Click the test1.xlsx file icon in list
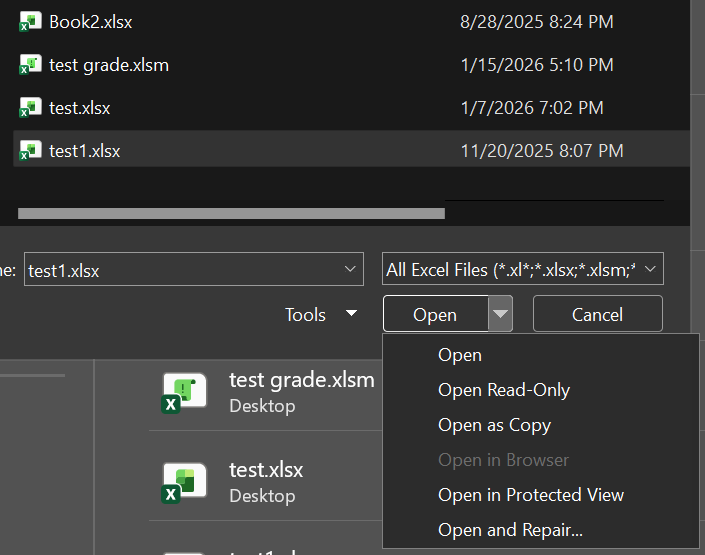Image resolution: width=705 pixels, height=555 pixels. [30, 151]
